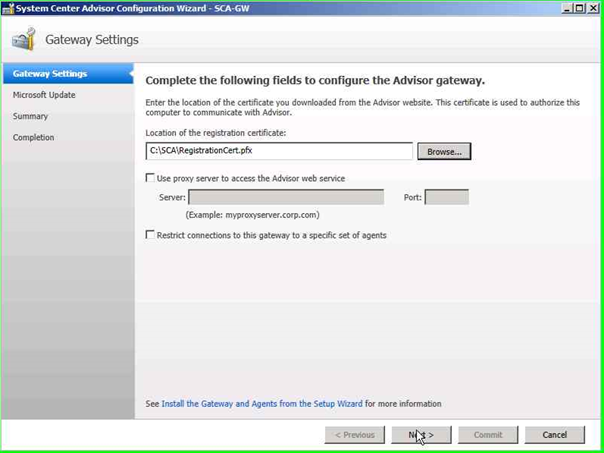This screenshot has height=453, width=604.
Task: Select the Gateway Settings wizard step
Action: coord(50,74)
